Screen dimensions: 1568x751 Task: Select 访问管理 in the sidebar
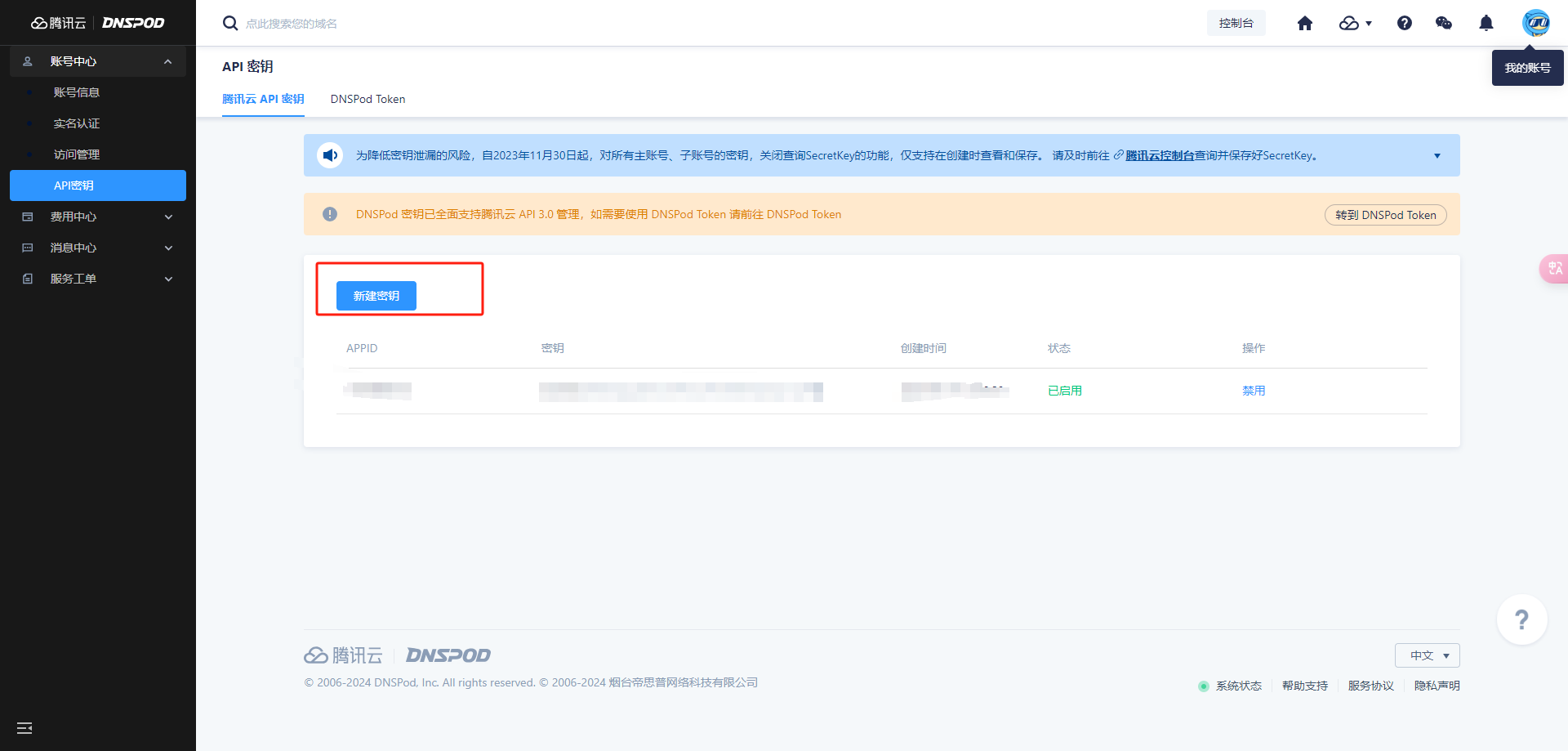[77, 154]
